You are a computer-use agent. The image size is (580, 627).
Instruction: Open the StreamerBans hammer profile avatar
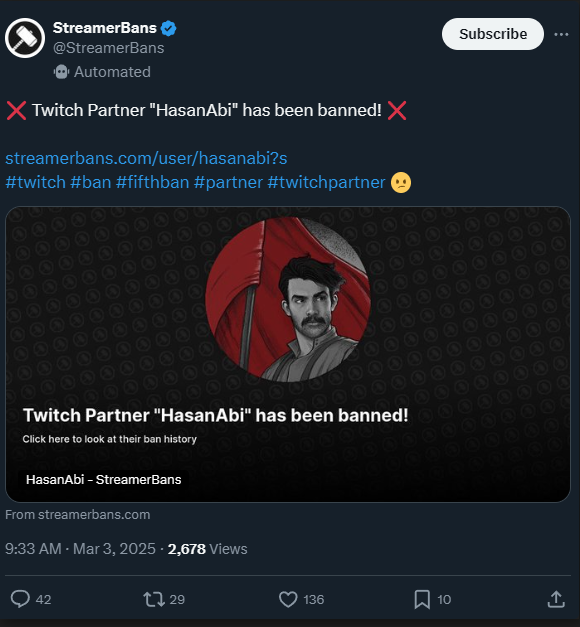coord(25,38)
